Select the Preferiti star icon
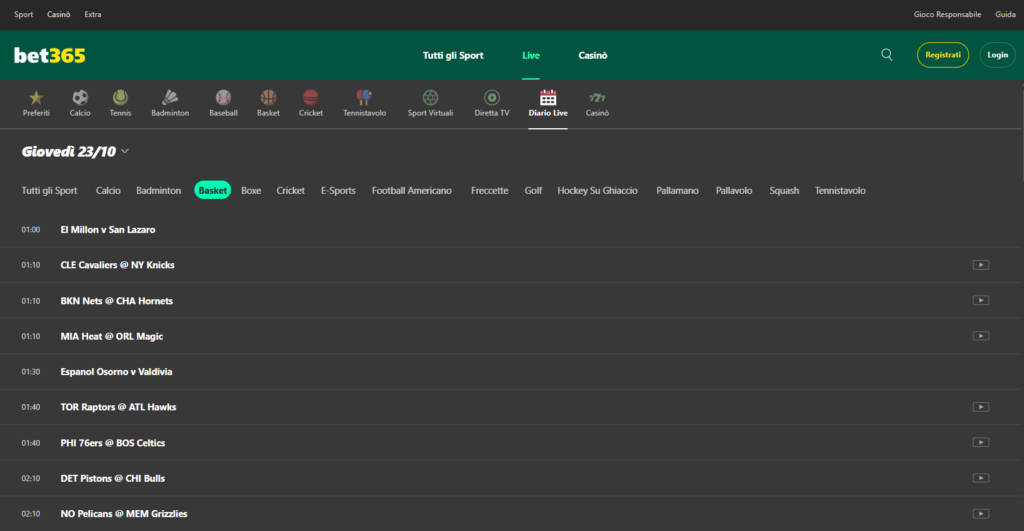1024x531 pixels. click(x=36, y=98)
